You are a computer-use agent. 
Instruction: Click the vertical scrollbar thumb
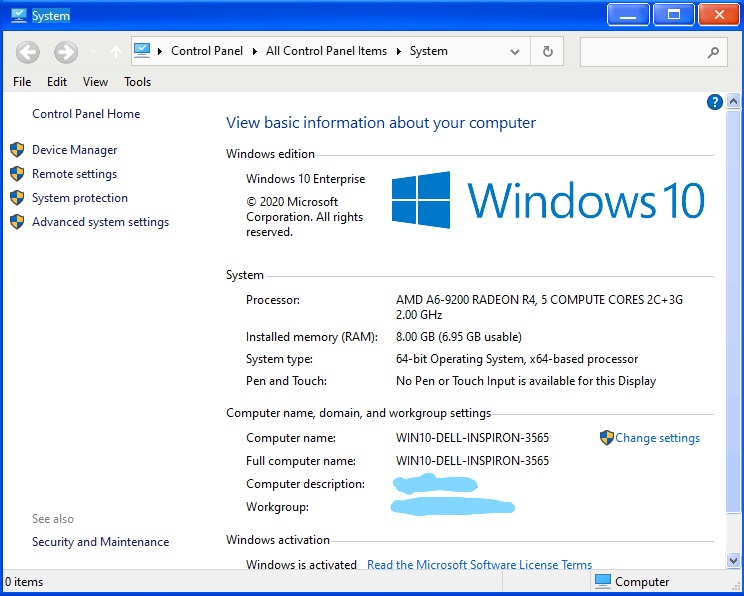(x=733, y=311)
